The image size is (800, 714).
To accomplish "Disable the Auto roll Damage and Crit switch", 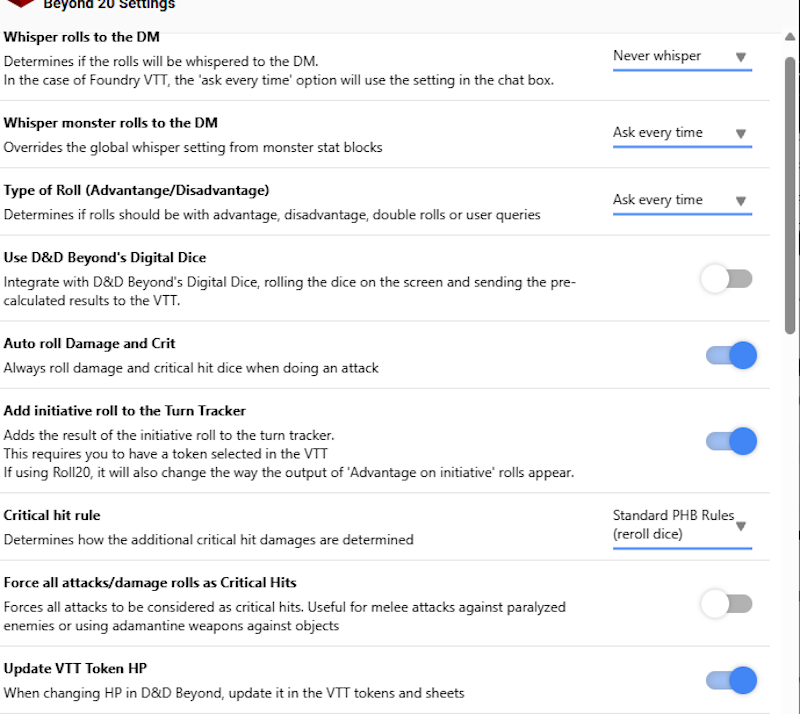I will click(x=731, y=355).
